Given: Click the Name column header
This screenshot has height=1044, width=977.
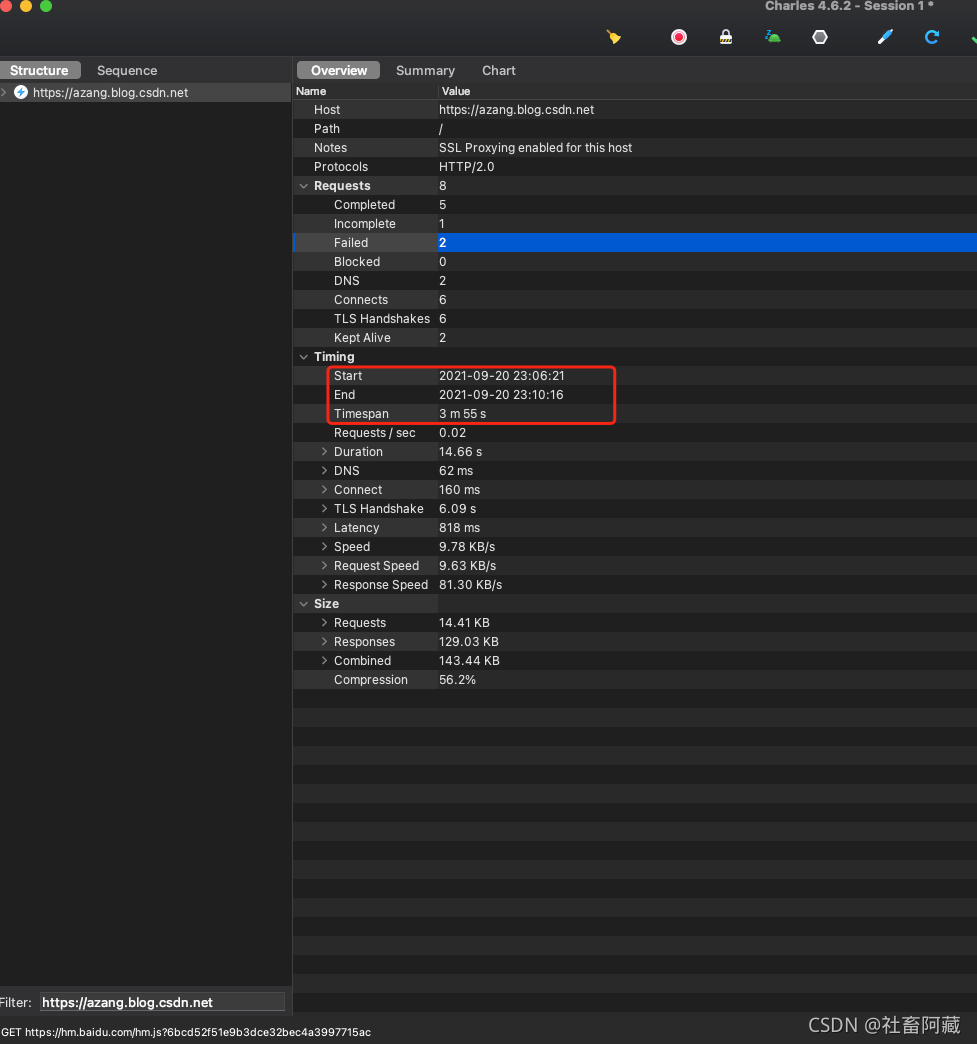Looking at the screenshot, I should pos(365,91).
